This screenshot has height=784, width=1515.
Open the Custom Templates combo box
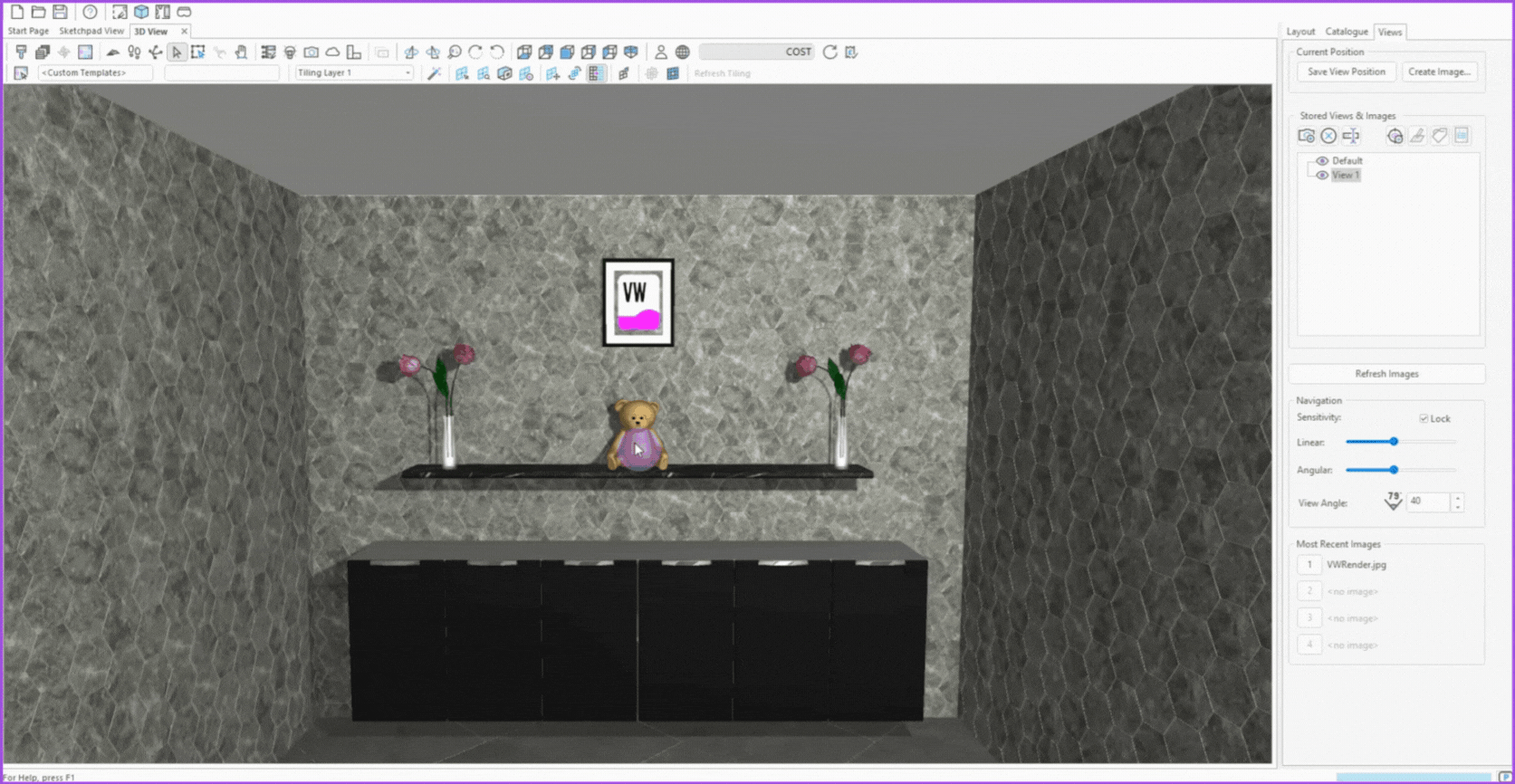pyautogui.click(x=95, y=72)
